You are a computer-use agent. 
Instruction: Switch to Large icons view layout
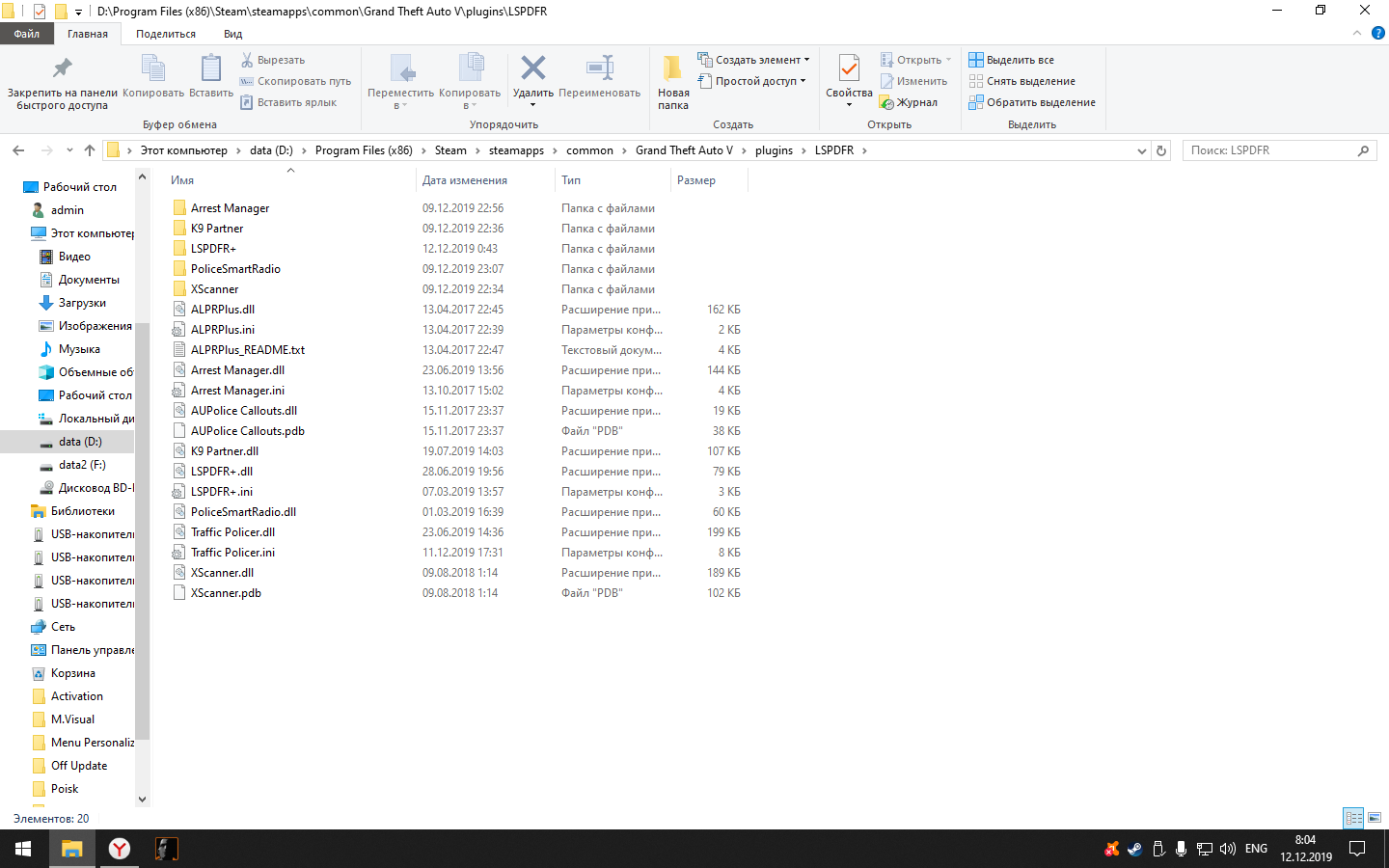[x=1375, y=818]
